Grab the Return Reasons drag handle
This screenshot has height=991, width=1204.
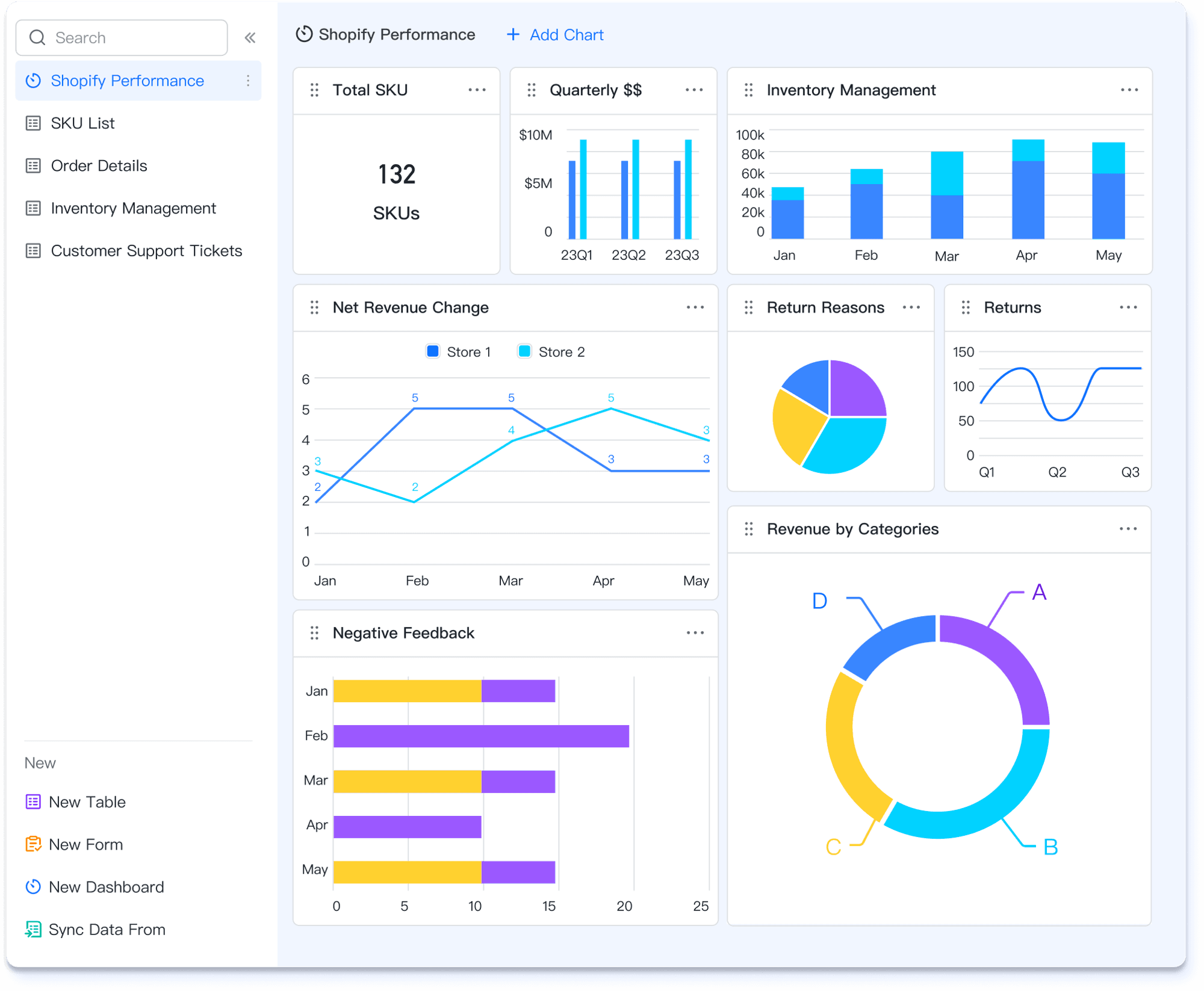[x=748, y=307]
